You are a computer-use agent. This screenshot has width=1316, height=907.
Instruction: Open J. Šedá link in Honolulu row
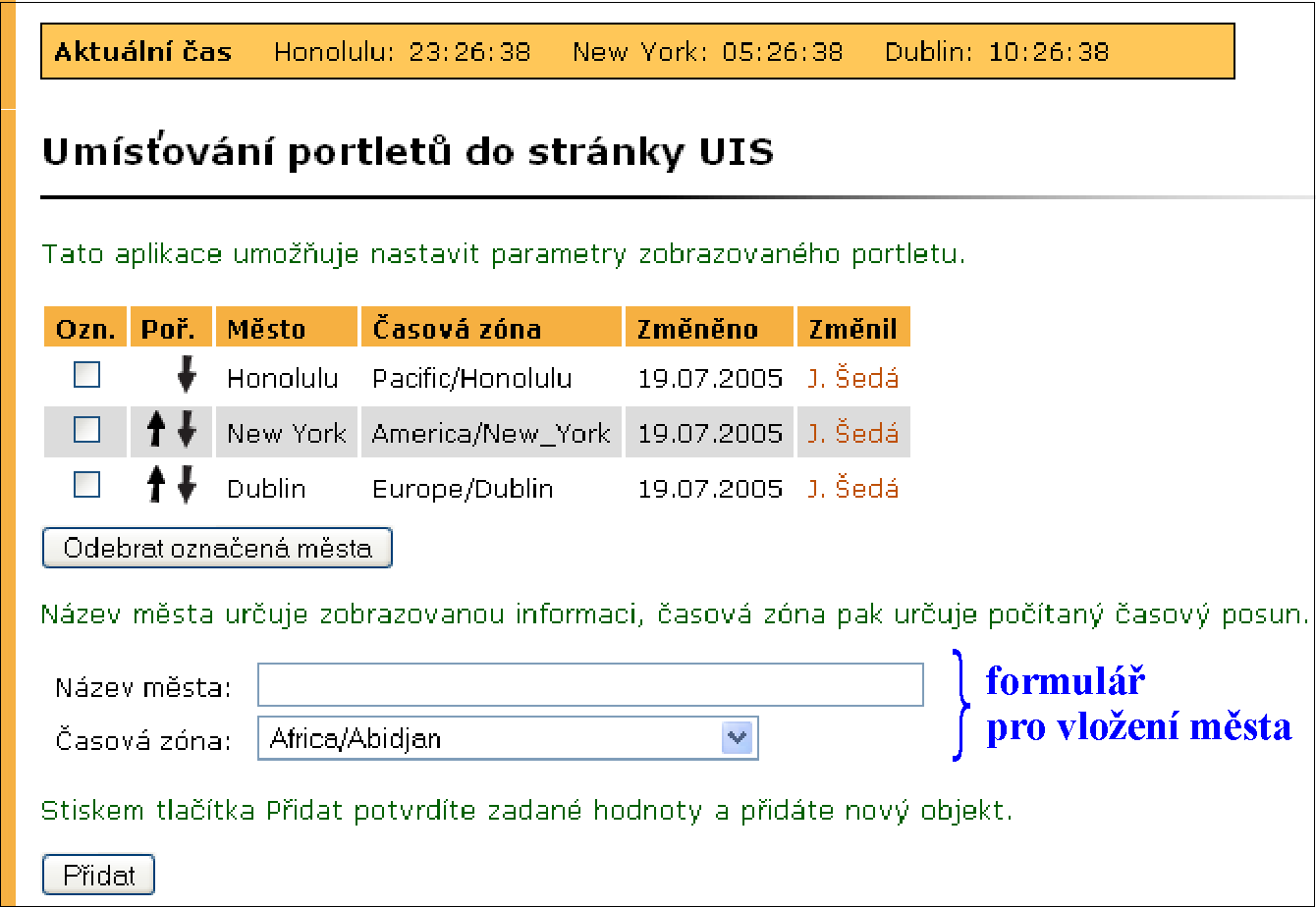tap(852, 378)
